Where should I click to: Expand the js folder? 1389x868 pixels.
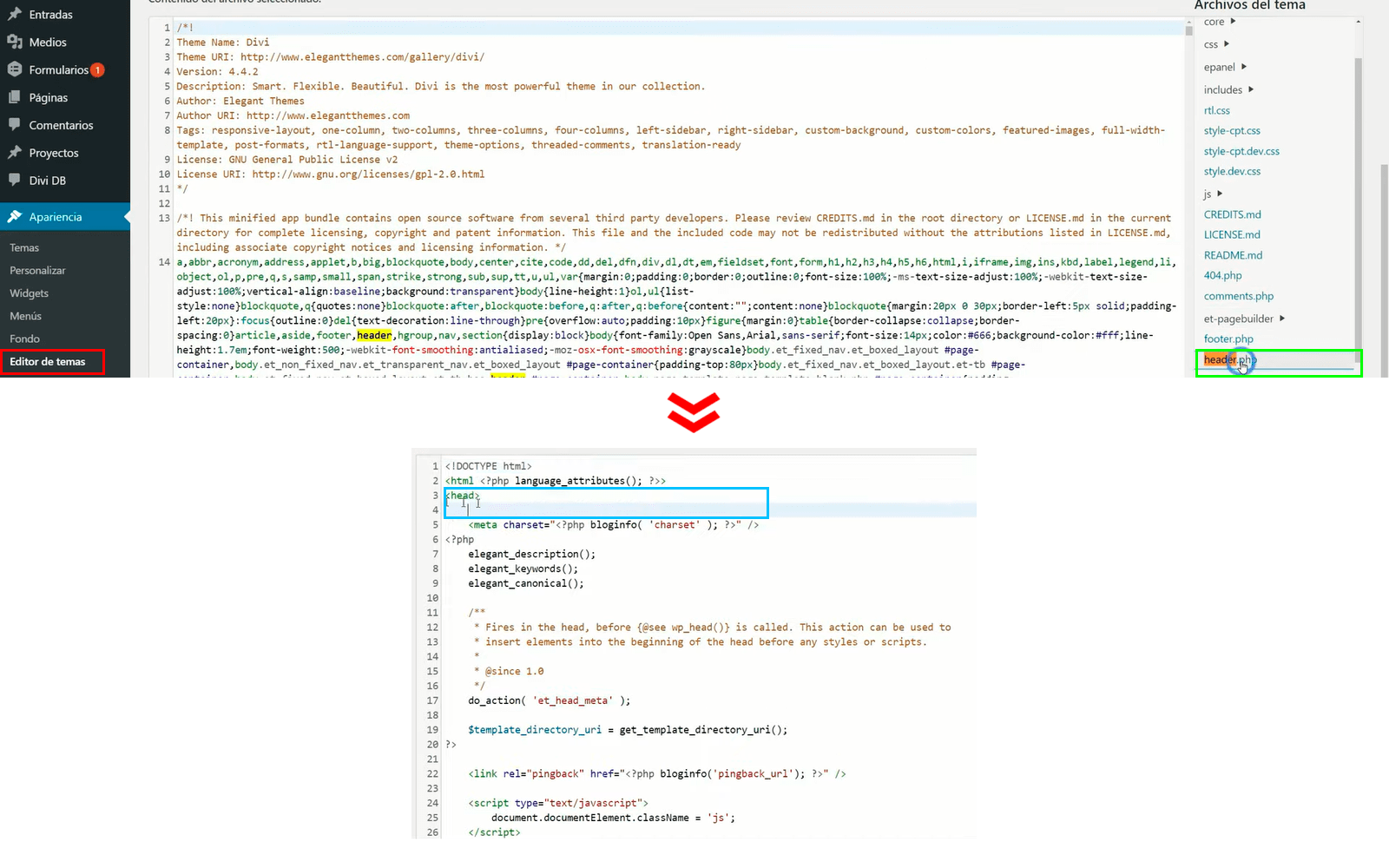pyautogui.click(x=1219, y=194)
